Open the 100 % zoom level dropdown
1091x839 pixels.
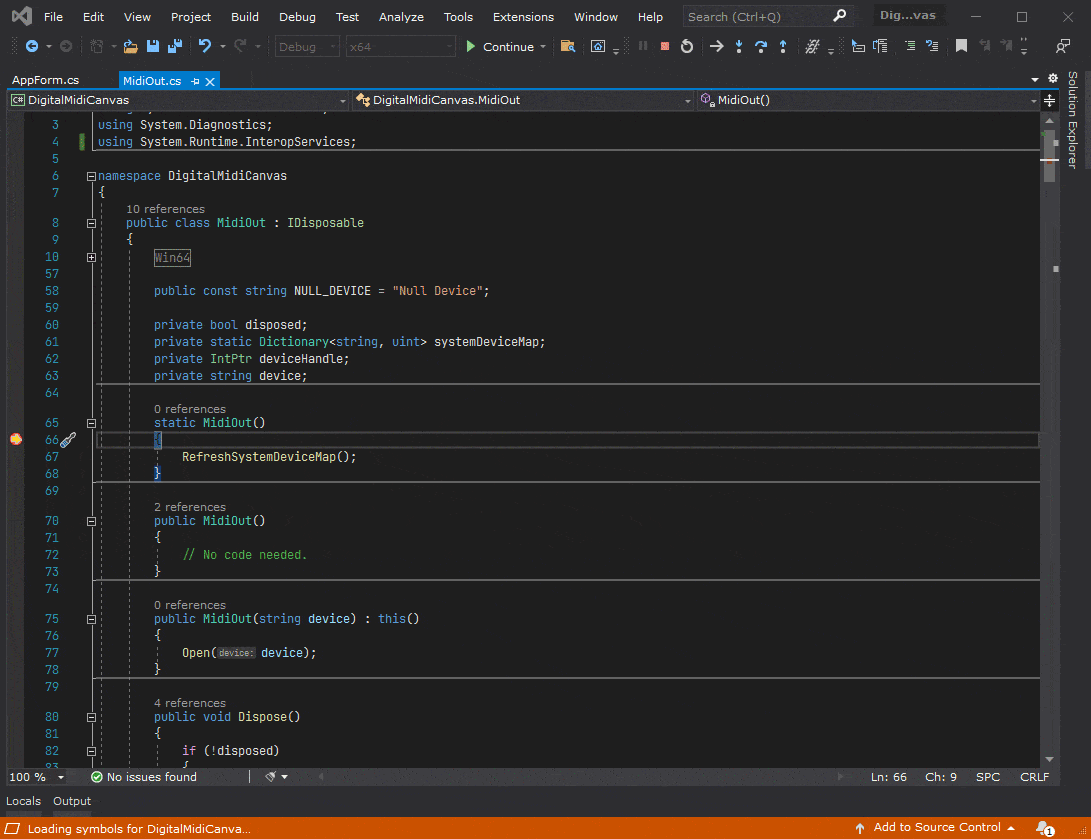(x=61, y=777)
